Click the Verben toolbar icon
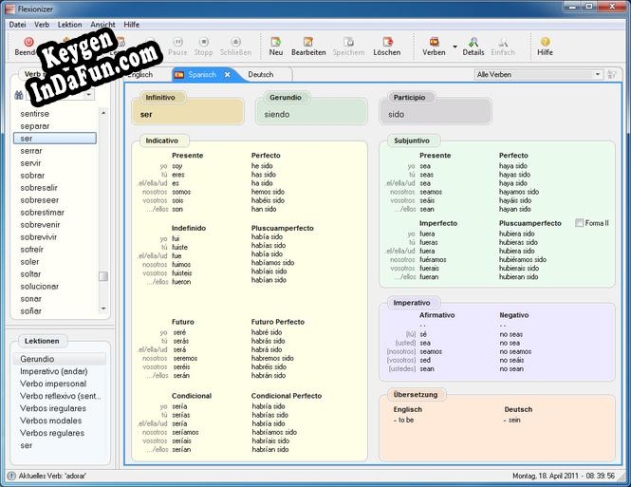 pos(434,42)
